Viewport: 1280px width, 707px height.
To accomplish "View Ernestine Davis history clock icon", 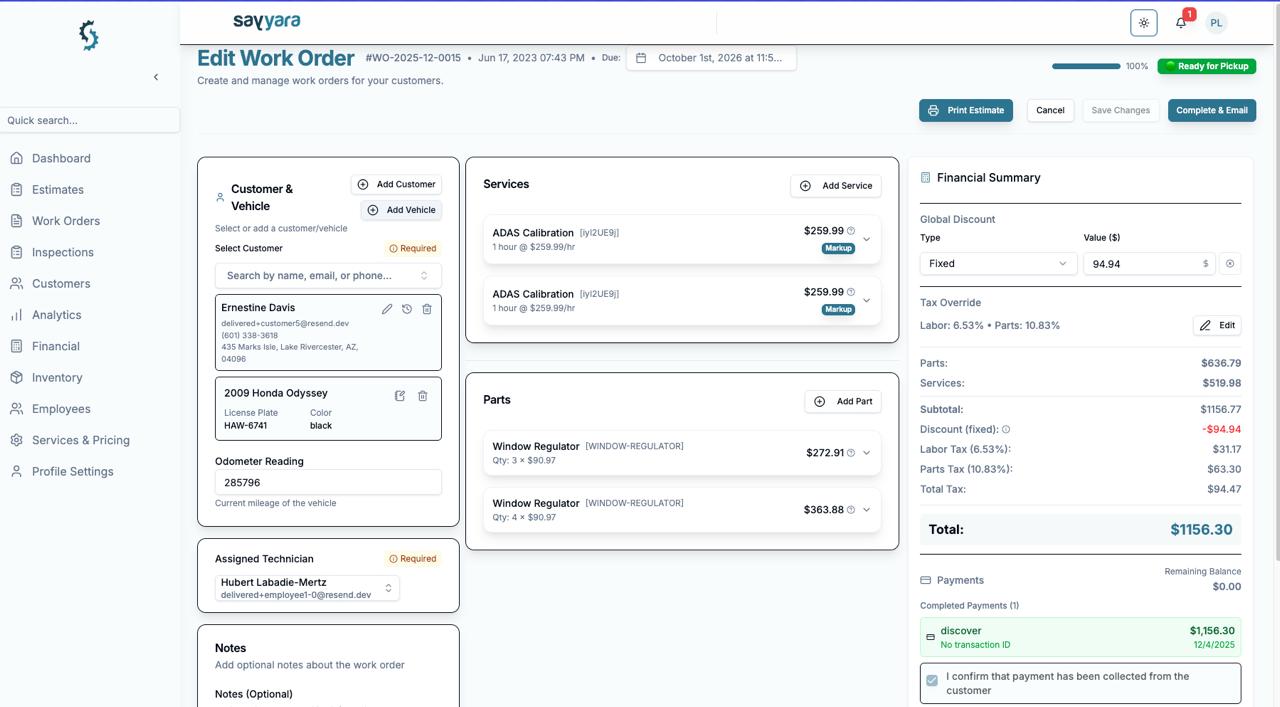I will click(x=407, y=309).
